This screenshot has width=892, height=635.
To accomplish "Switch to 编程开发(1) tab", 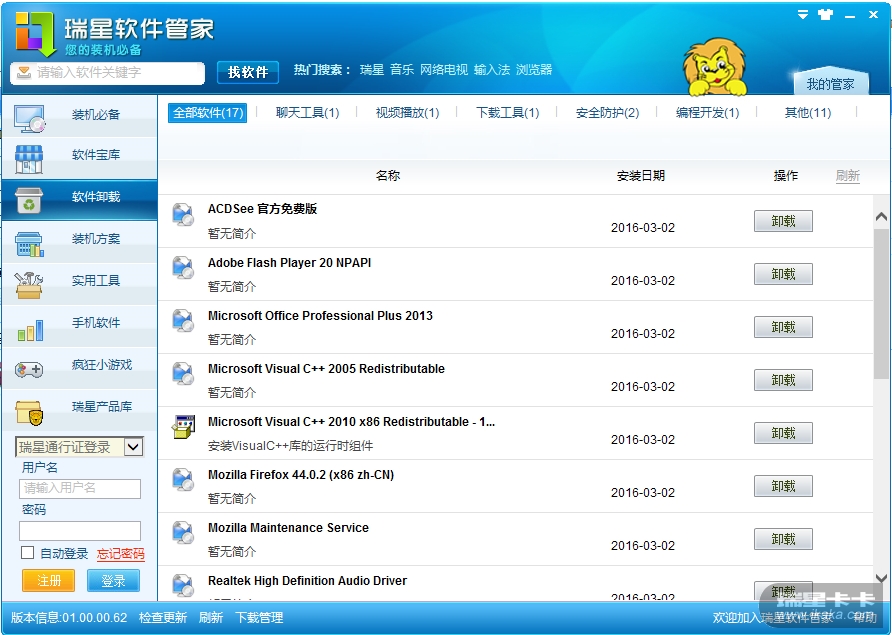I will tap(708, 113).
